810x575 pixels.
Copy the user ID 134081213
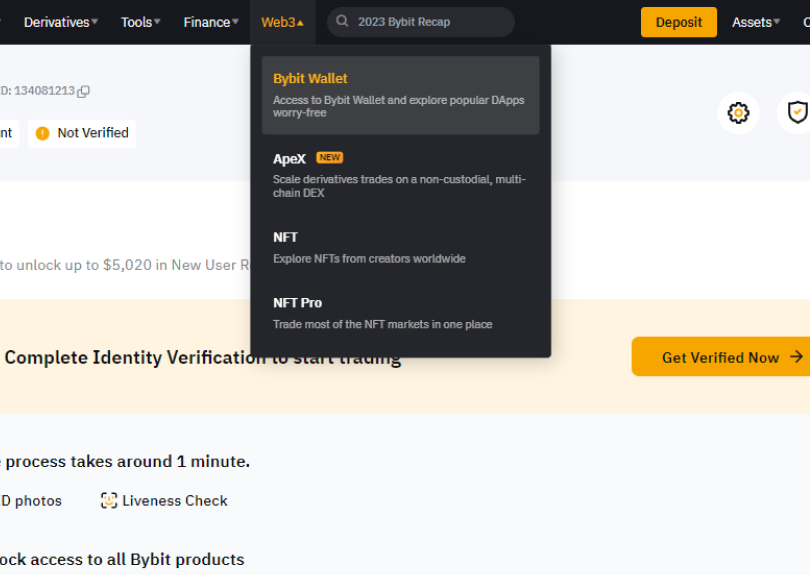tap(83, 91)
